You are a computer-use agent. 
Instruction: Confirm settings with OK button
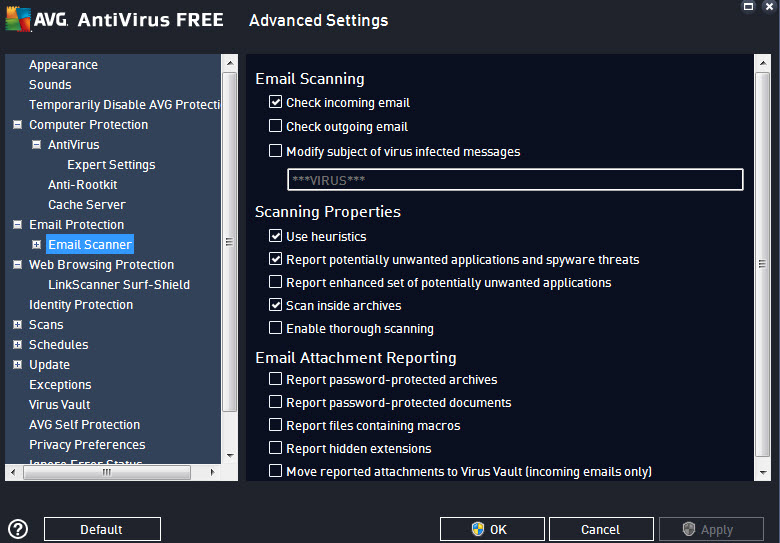pos(492,529)
